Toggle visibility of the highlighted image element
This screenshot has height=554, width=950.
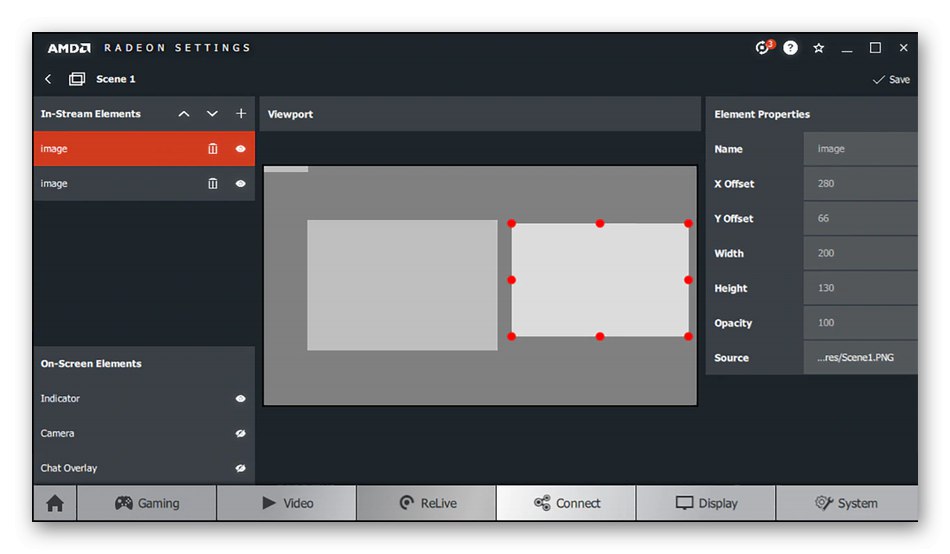tap(241, 149)
